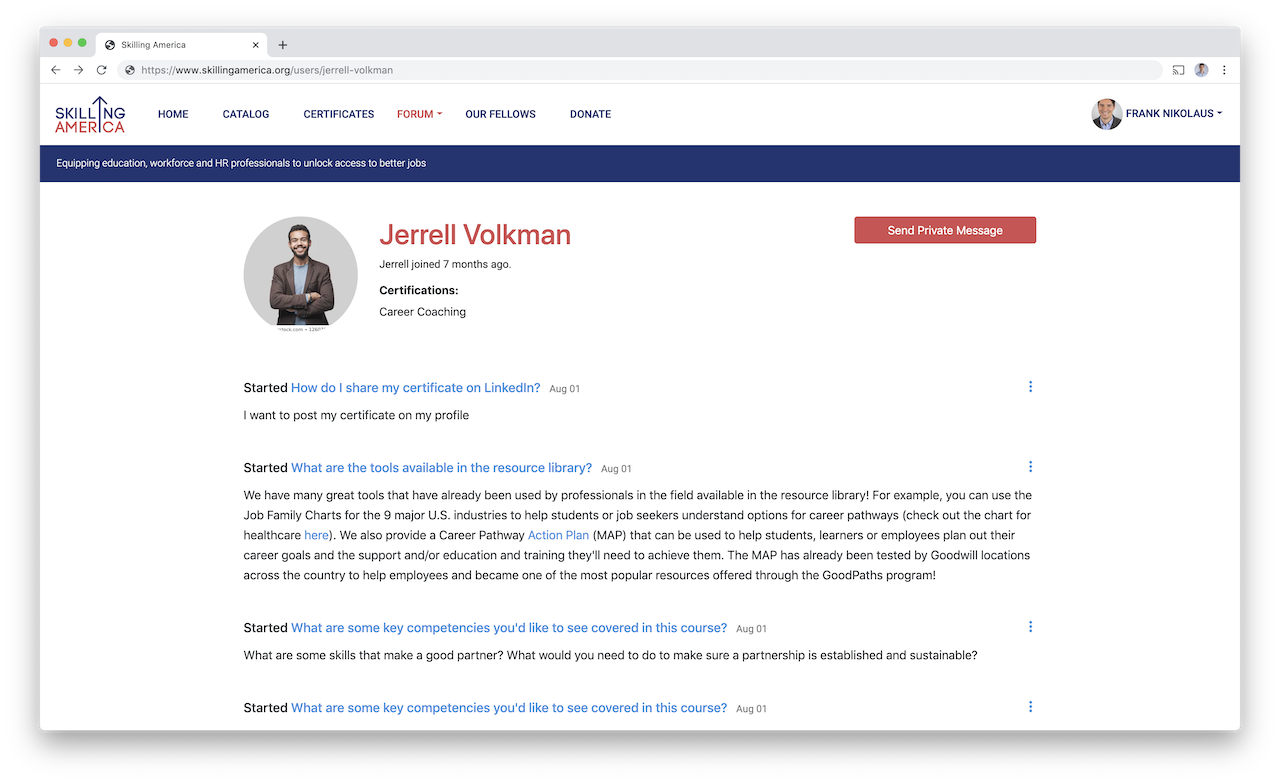Click Jerrell Volkman's profile photo
The image size is (1280, 783).
click(x=300, y=273)
